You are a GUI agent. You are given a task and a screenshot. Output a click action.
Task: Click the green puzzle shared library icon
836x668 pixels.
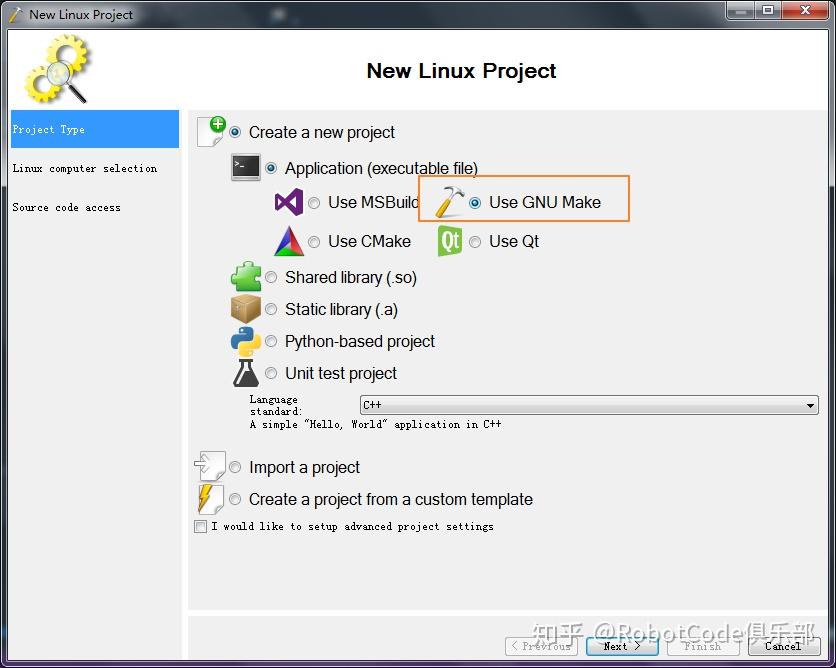point(246,277)
